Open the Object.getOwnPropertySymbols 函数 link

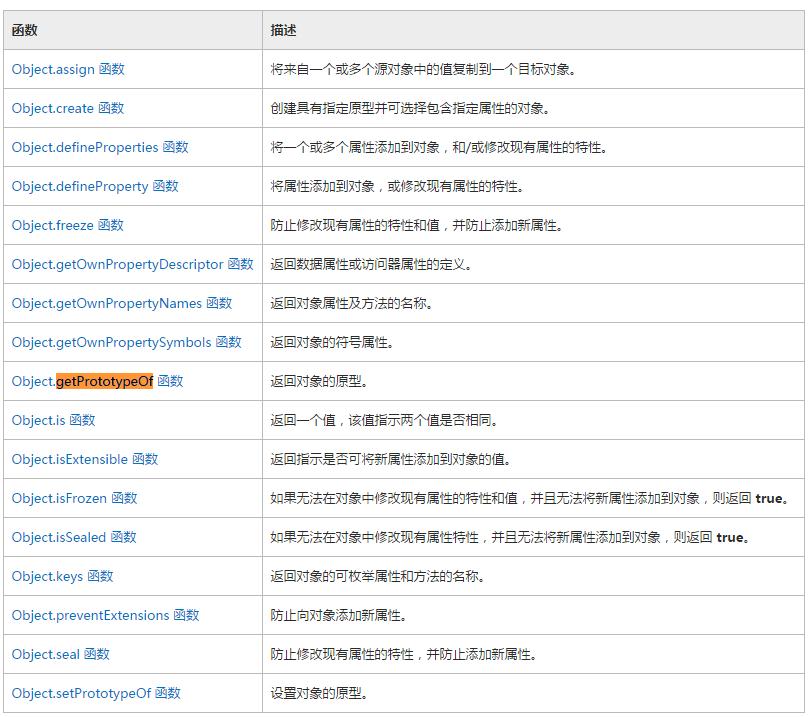(x=126, y=343)
